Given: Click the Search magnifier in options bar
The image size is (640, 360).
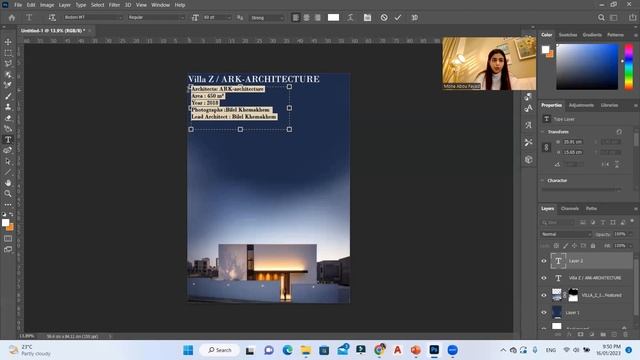Looking at the screenshot, I should tap(601, 18).
